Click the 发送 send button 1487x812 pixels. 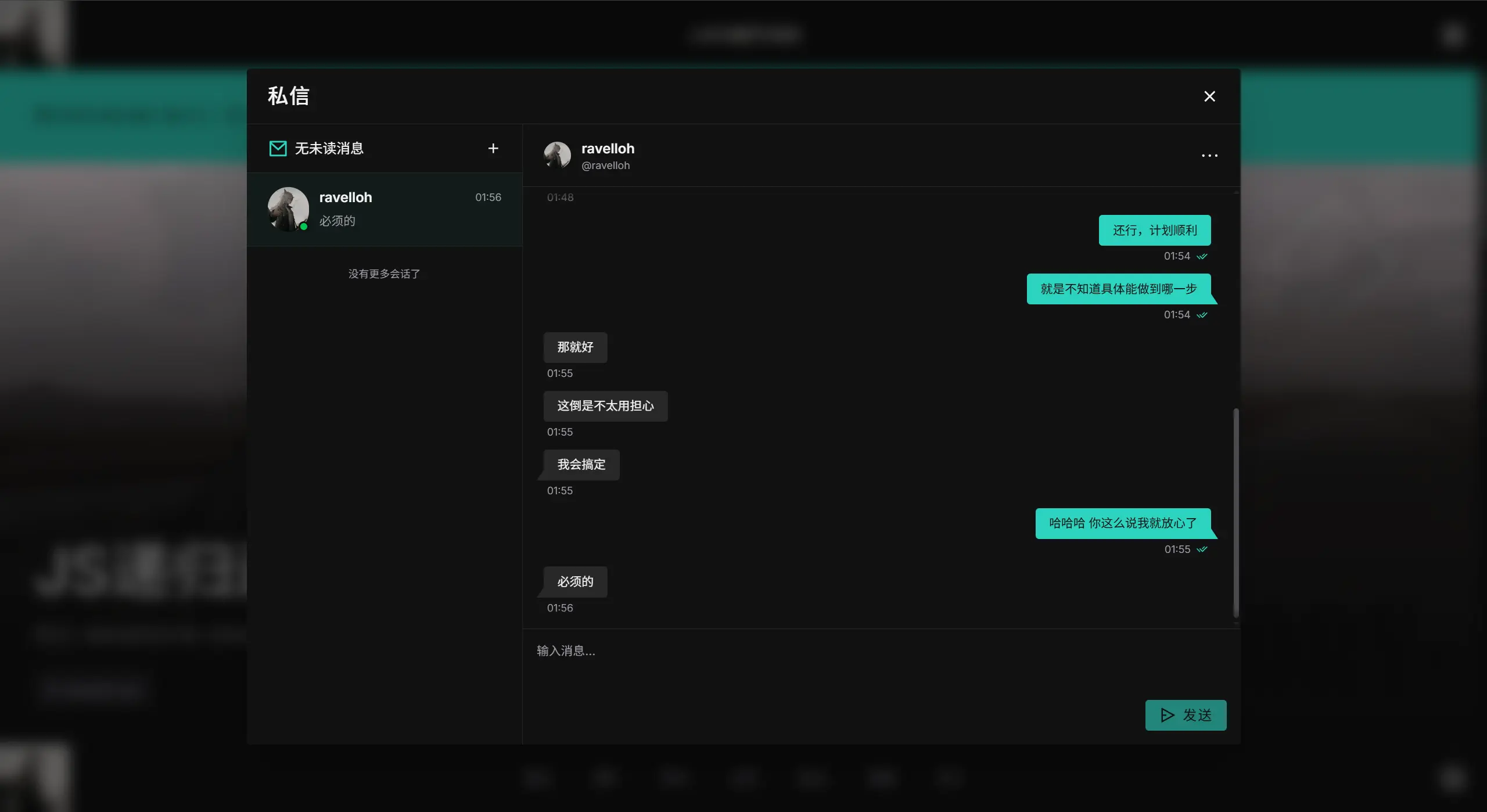pyautogui.click(x=1186, y=715)
